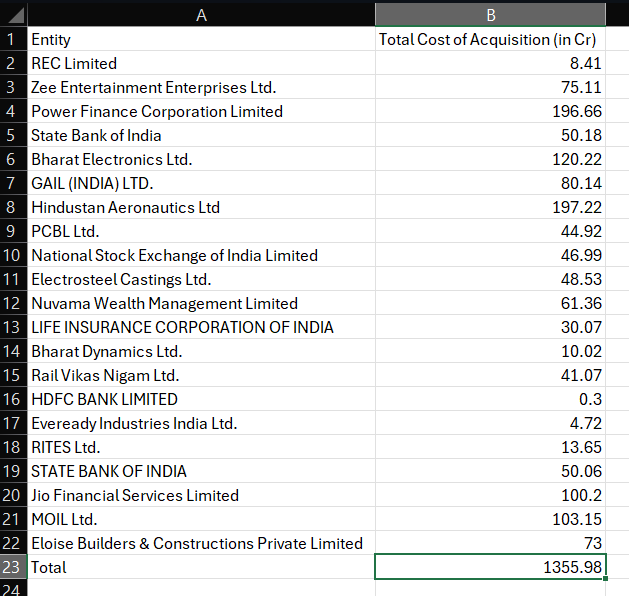Click the Hindustan Aeronautics Ltd cell
Screen dimensions: 629x596
click(201, 207)
